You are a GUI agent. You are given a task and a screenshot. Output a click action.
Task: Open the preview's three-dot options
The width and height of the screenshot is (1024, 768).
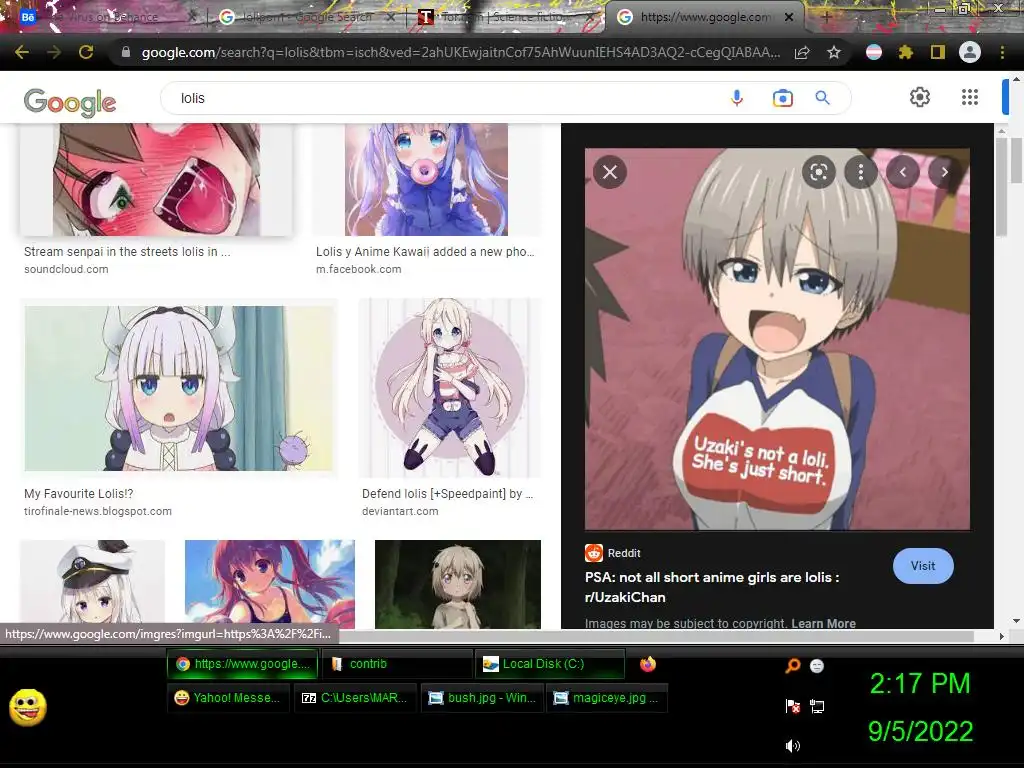click(861, 172)
